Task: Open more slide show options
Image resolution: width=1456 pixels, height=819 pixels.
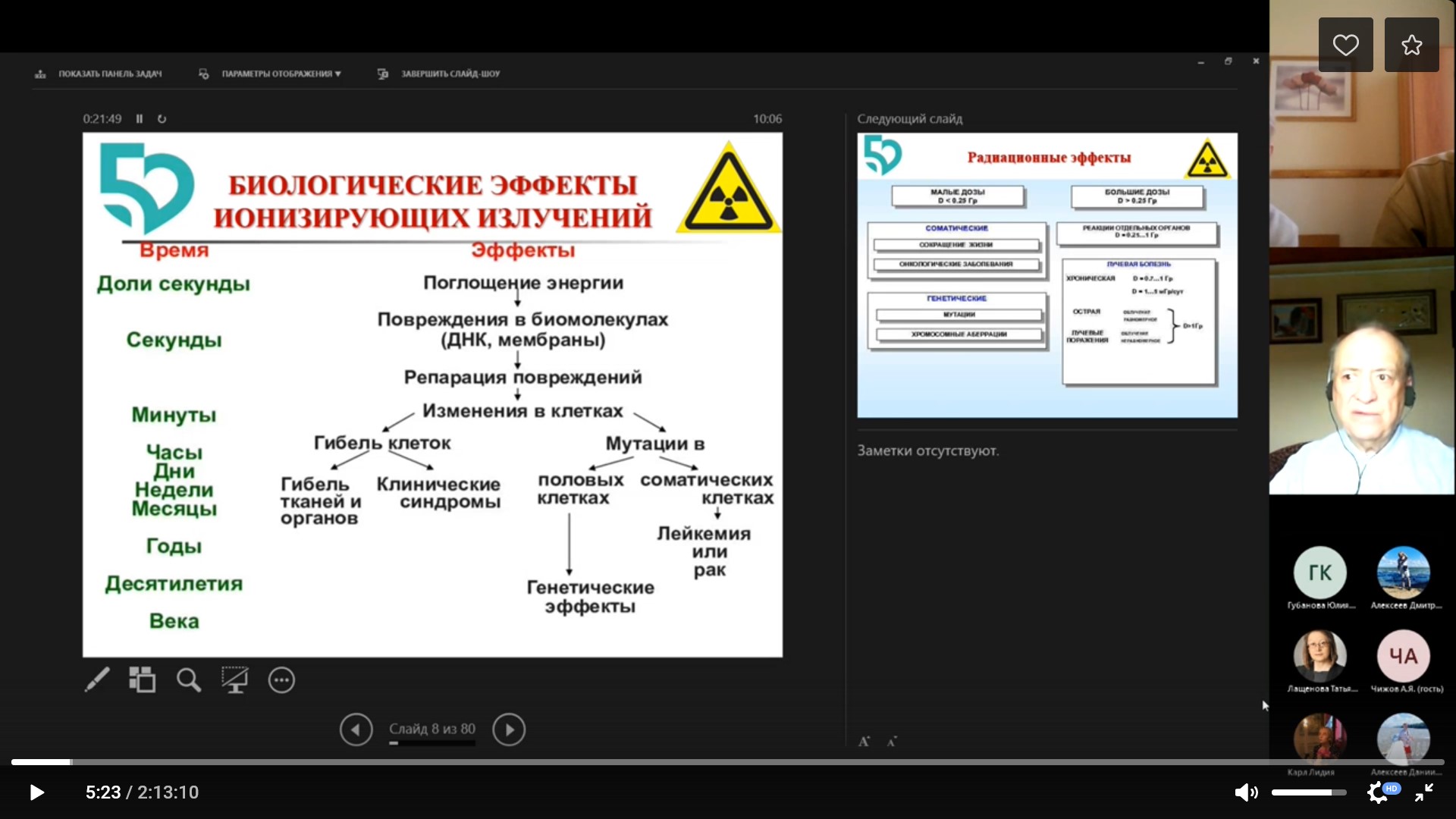Action: tap(281, 679)
